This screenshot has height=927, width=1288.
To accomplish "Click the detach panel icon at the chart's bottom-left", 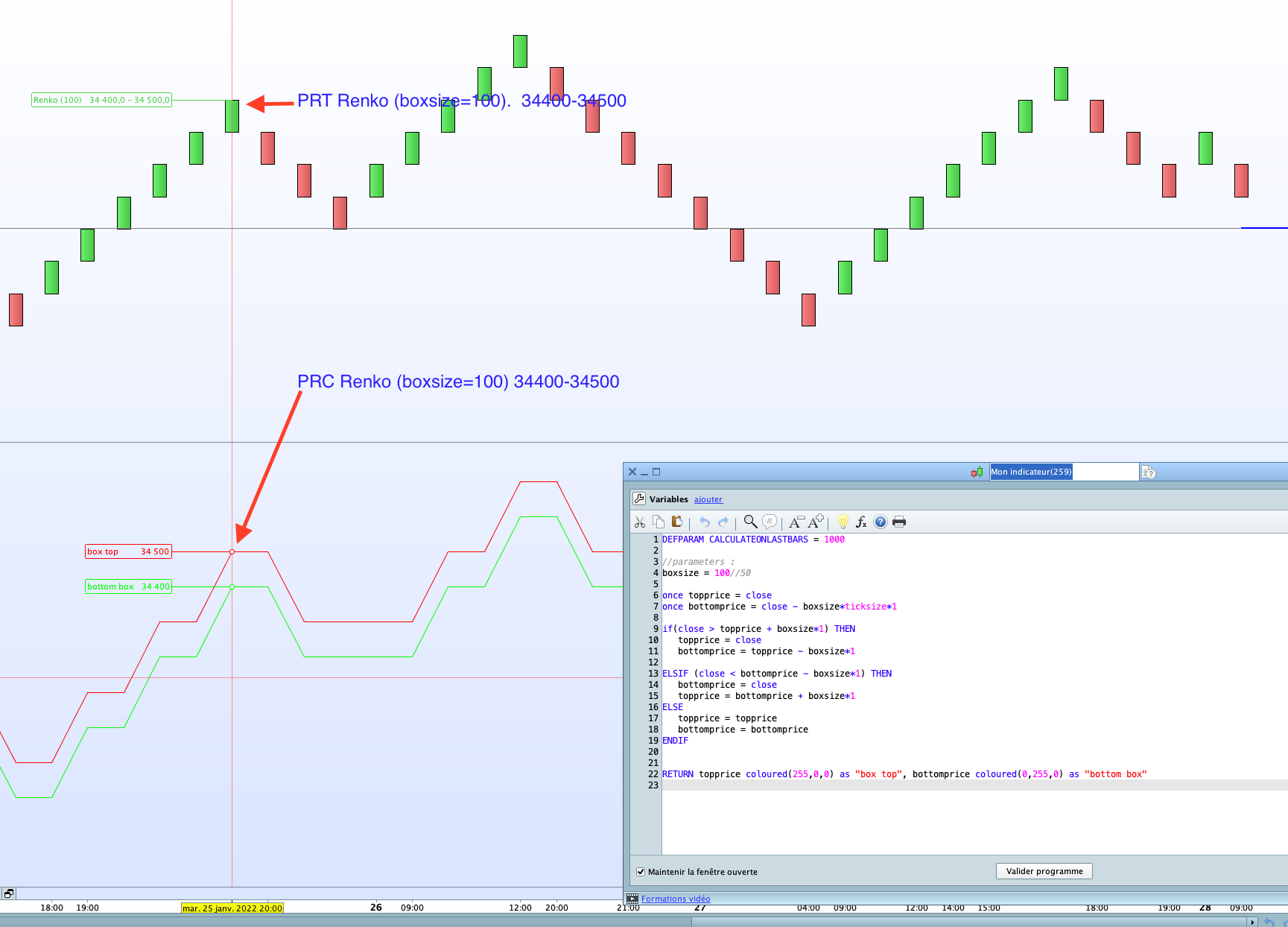I will click(x=8, y=893).
